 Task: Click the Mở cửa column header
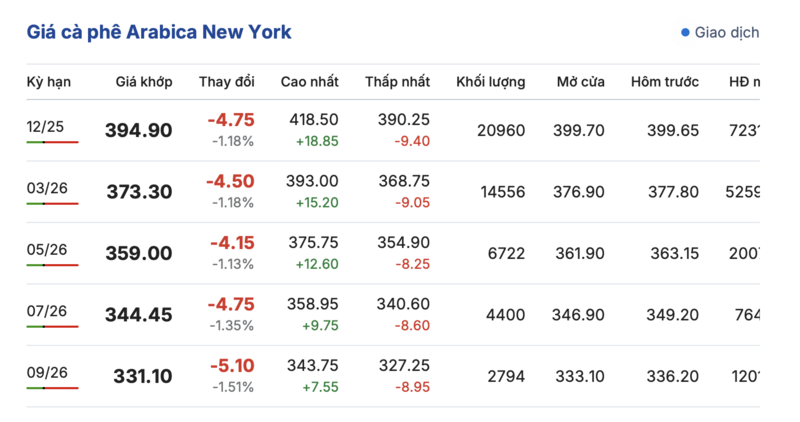(580, 82)
